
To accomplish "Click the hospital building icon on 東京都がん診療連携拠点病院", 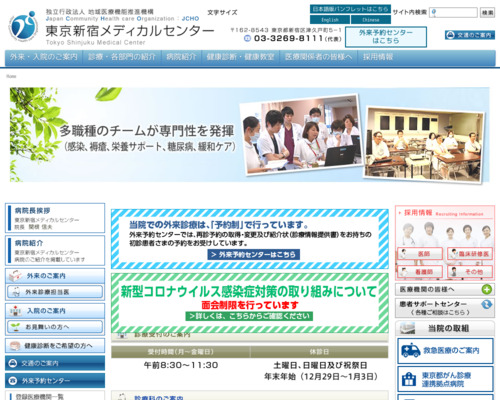I will pos(409,379).
